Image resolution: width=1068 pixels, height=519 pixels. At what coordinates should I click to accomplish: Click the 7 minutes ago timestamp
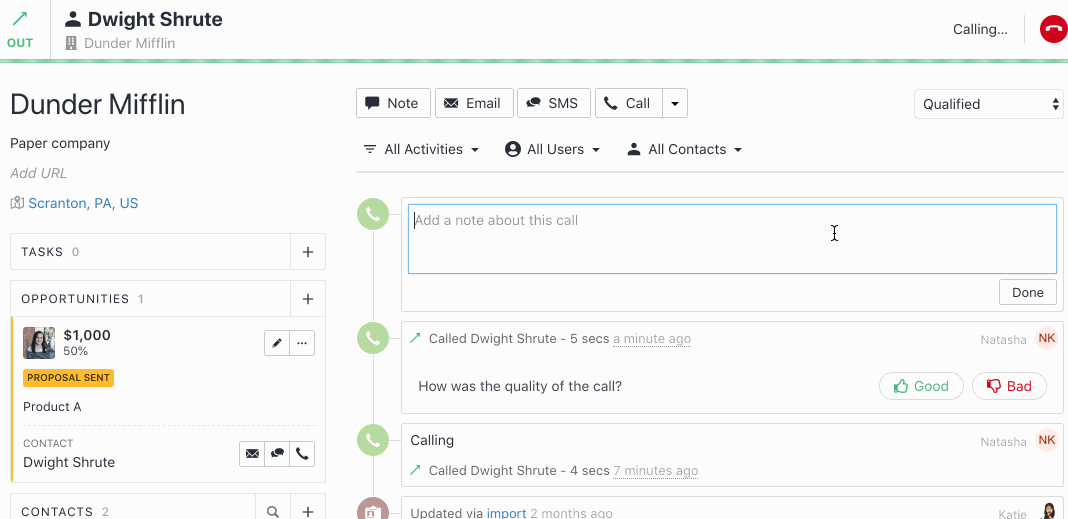tap(655, 471)
